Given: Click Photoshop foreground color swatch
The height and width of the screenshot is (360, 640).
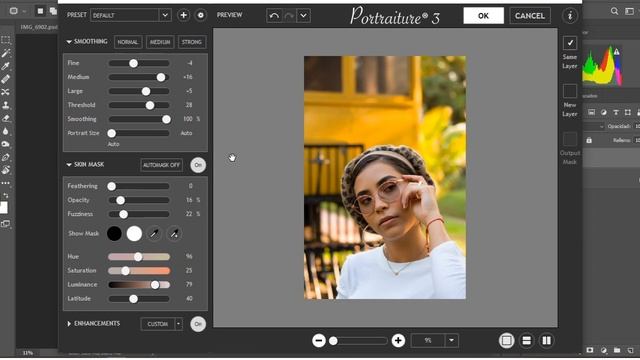Looking at the screenshot, I should pyautogui.click(x=4, y=207).
